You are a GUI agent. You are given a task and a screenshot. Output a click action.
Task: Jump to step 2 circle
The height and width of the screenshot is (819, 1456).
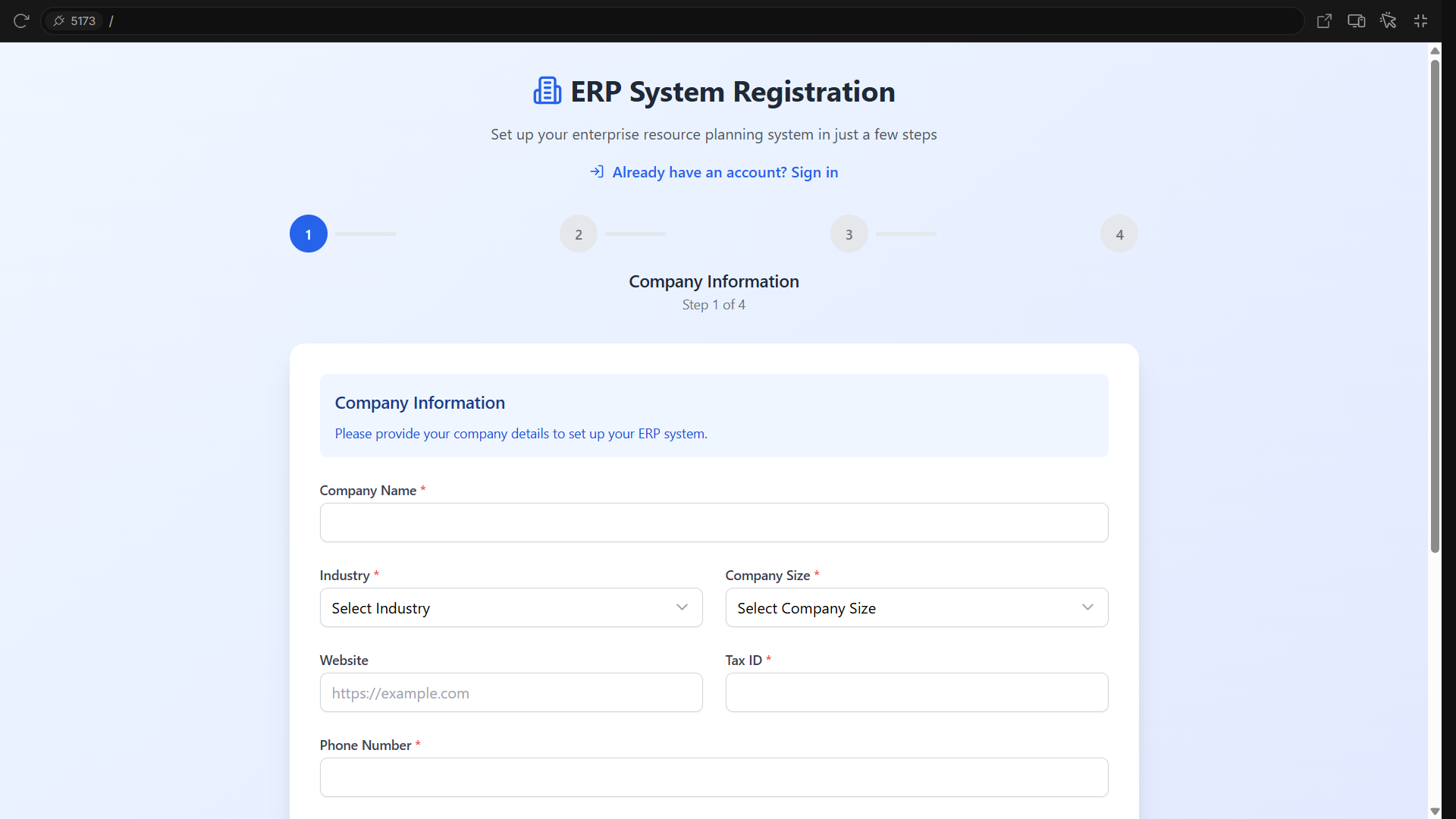[579, 234]
